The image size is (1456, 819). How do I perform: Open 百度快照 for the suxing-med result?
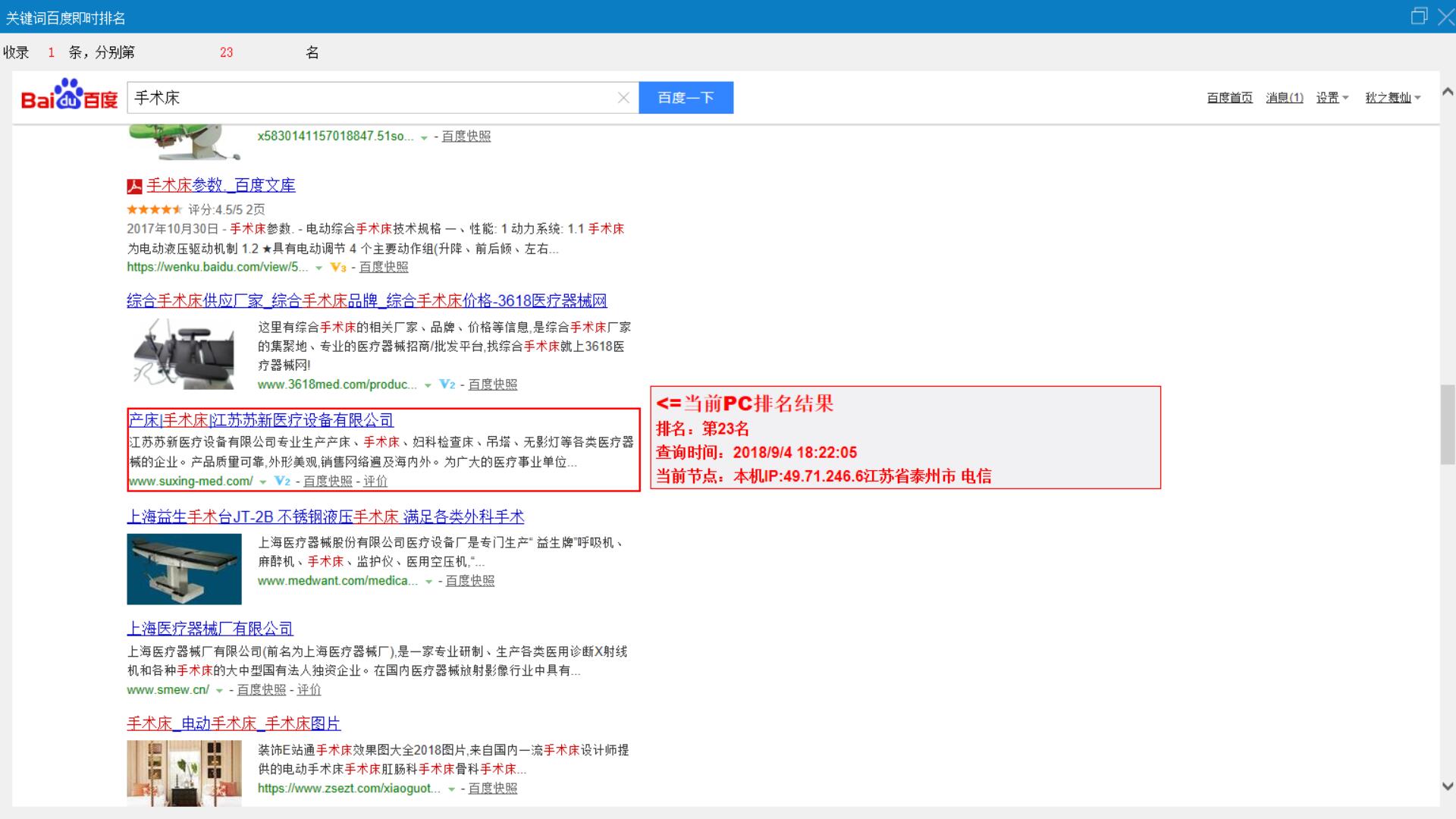tap(328, 481)
